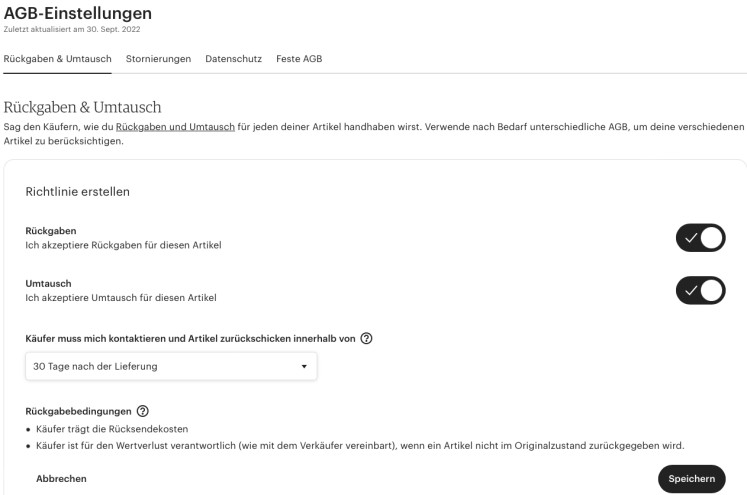Click the help icon next to Rückgabebedingungen
Viewport: 747px width, 495px height.
click(x=142, y=411)
